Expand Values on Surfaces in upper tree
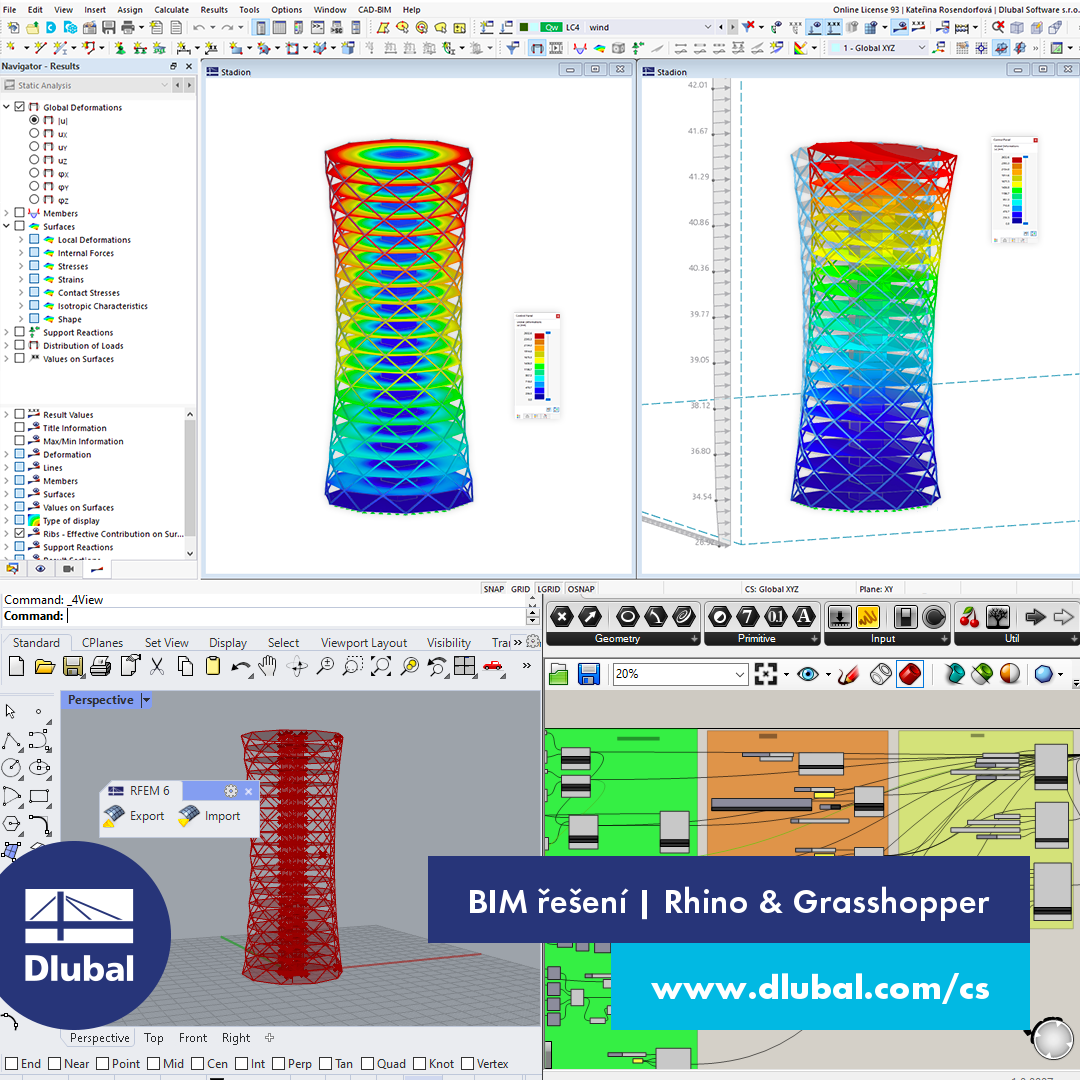 pyautogui.click(x=6, y=358)
